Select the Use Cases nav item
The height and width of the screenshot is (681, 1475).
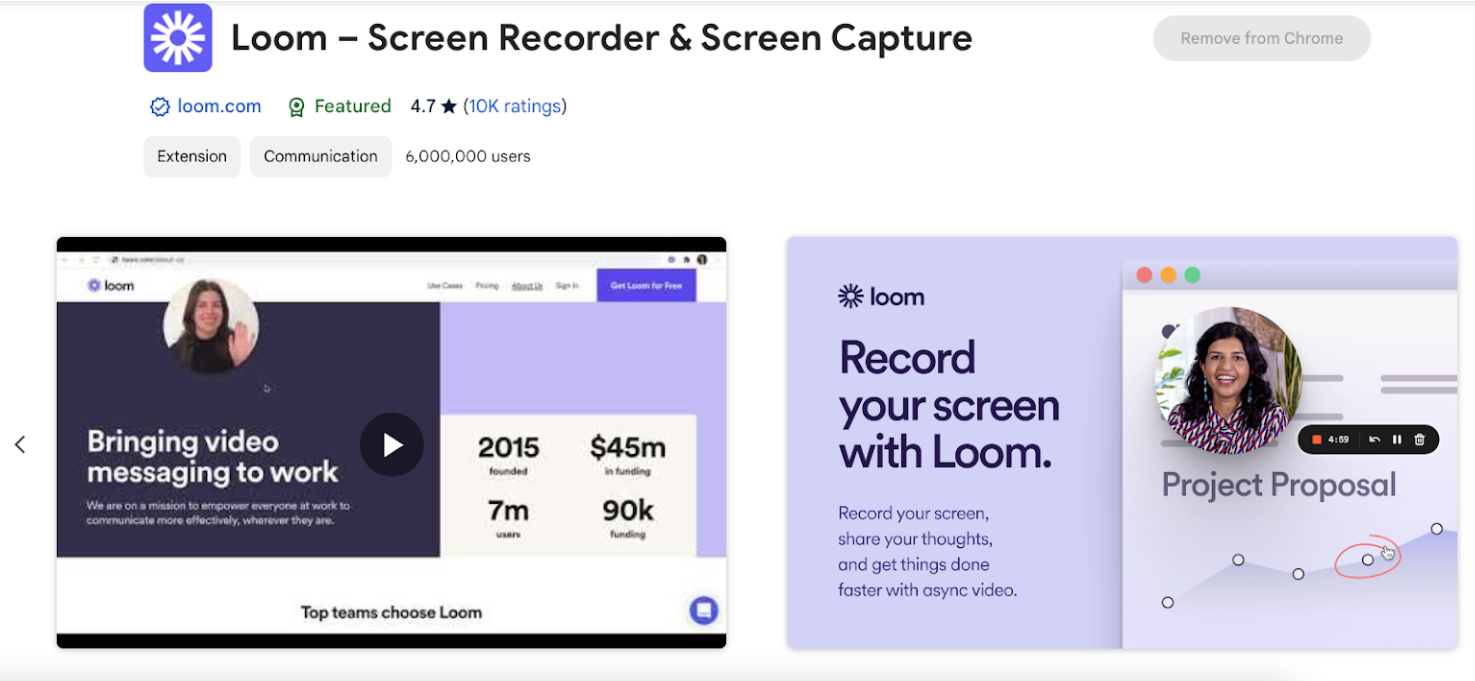[x=444, y=285]
